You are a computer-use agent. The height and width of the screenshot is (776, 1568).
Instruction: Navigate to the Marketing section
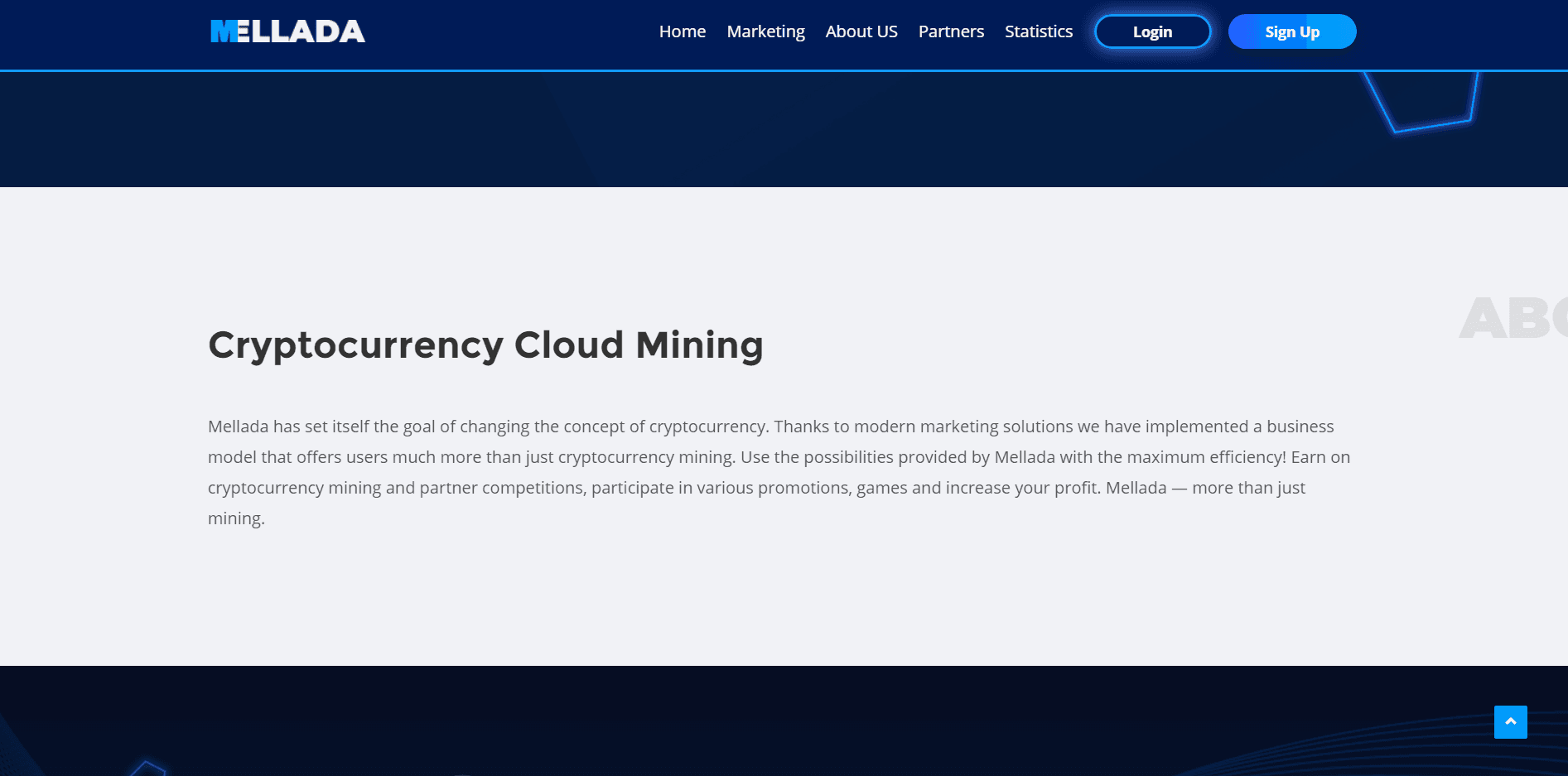tap(765, 31)
